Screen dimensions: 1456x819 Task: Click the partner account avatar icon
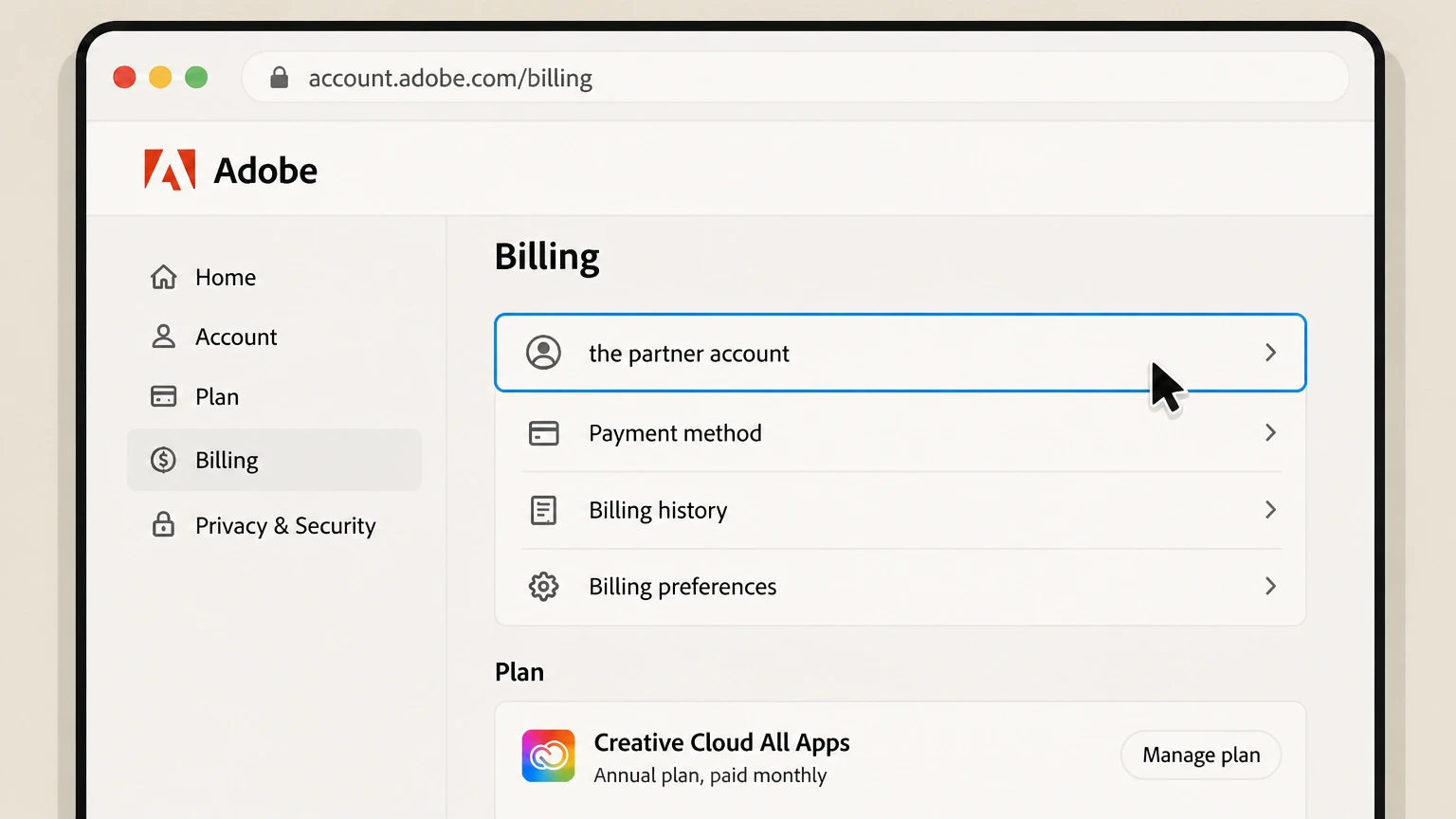pos(543,353)
